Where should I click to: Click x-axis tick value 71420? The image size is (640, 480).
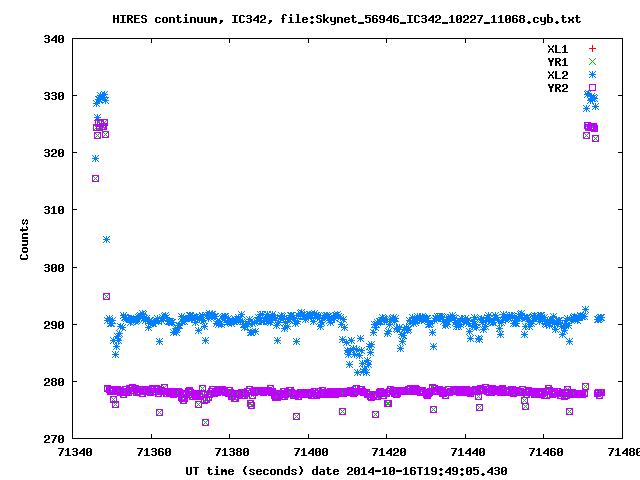(x=389, y=452)
